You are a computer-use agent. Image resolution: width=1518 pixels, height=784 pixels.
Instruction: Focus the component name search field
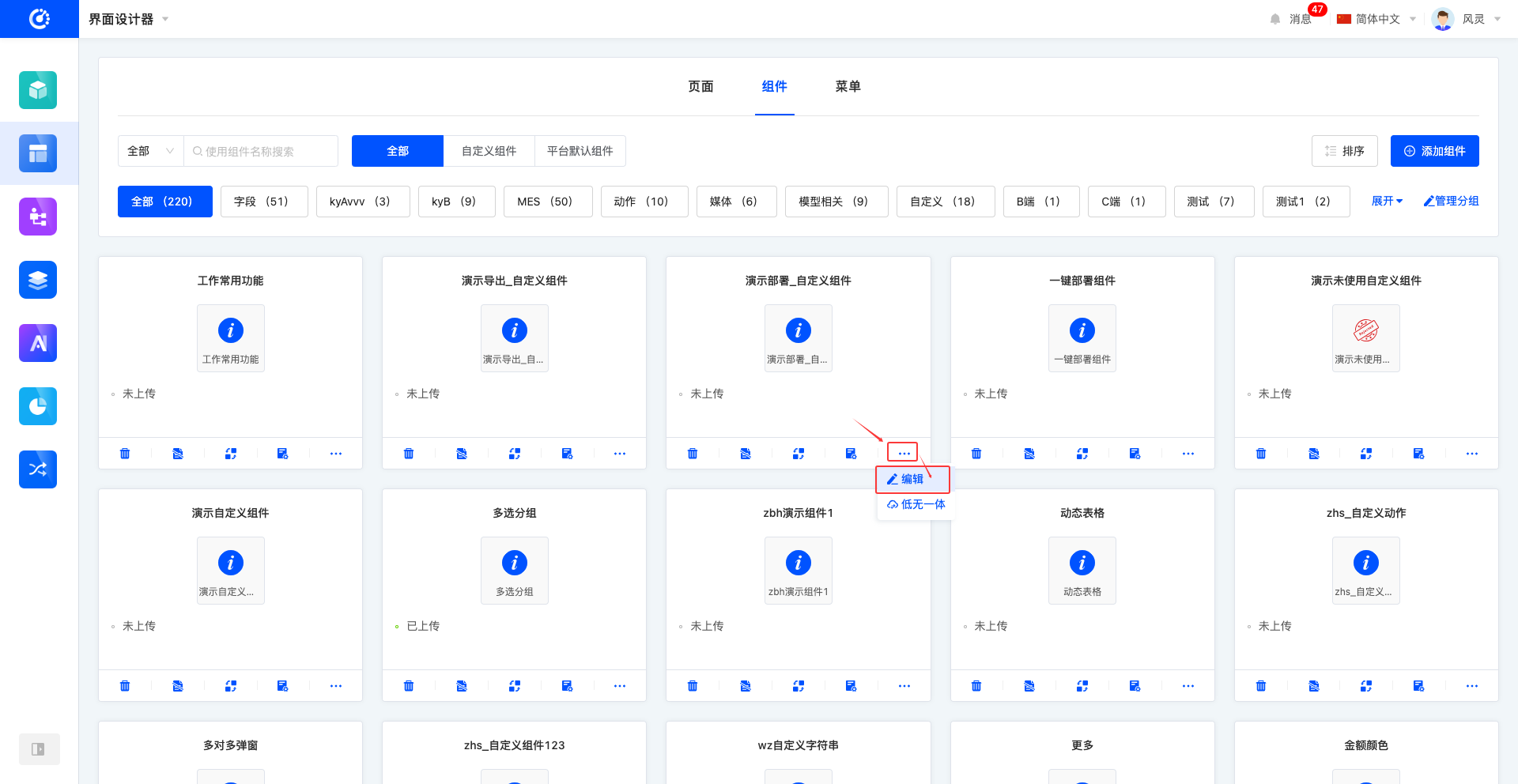pyautogui.click(x=265, y=151)
